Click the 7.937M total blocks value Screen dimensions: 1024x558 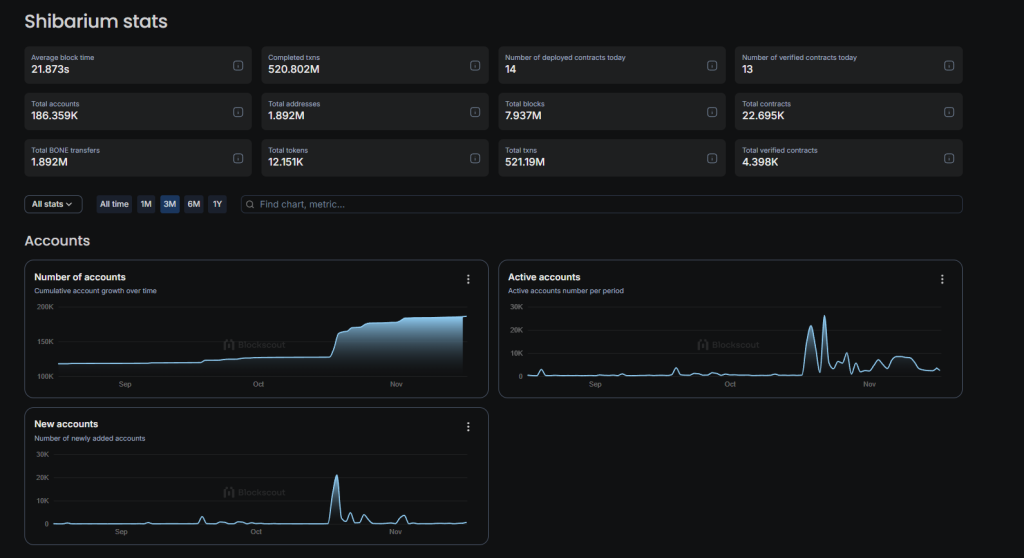(x=523, y=116)
